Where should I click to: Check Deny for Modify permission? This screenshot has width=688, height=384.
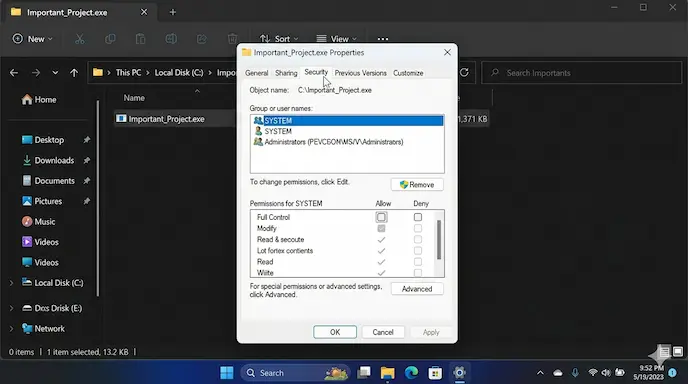418,228
